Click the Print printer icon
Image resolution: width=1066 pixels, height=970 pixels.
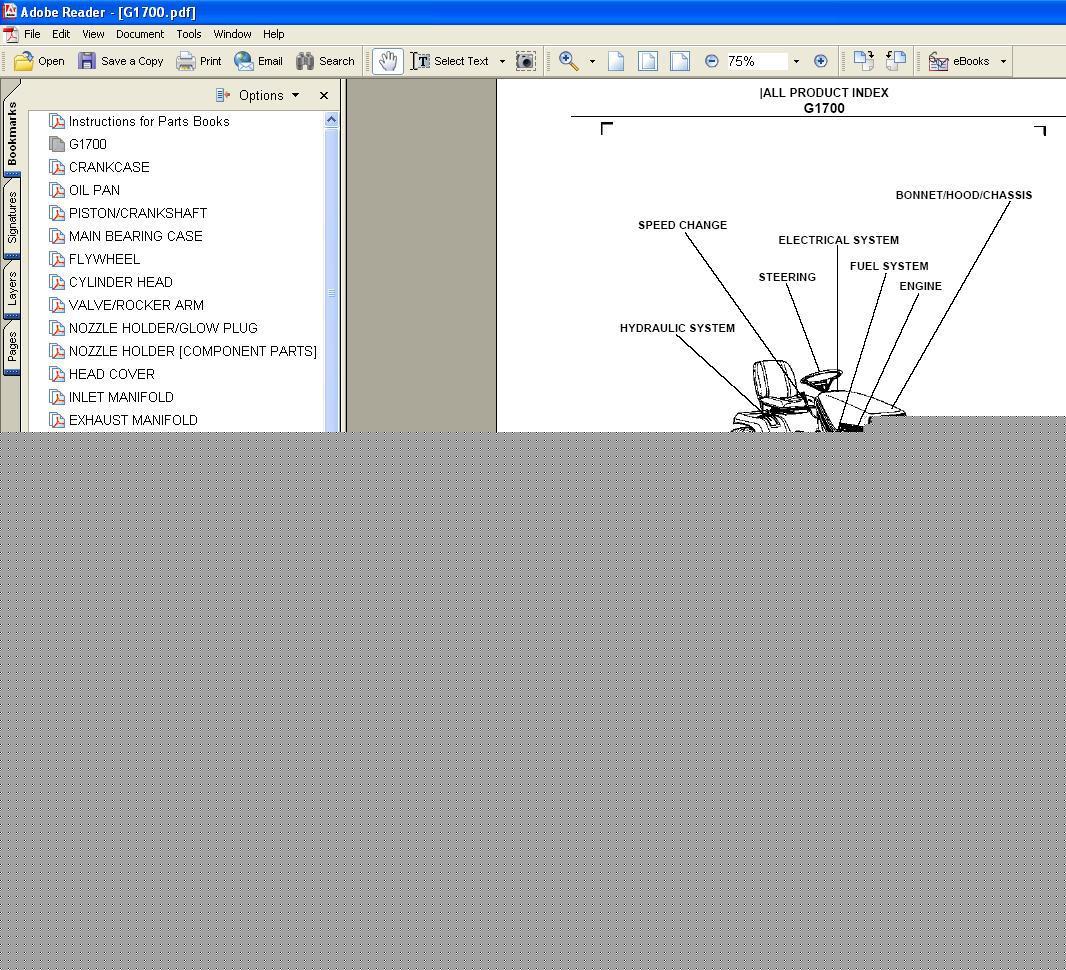click(186, 61)
